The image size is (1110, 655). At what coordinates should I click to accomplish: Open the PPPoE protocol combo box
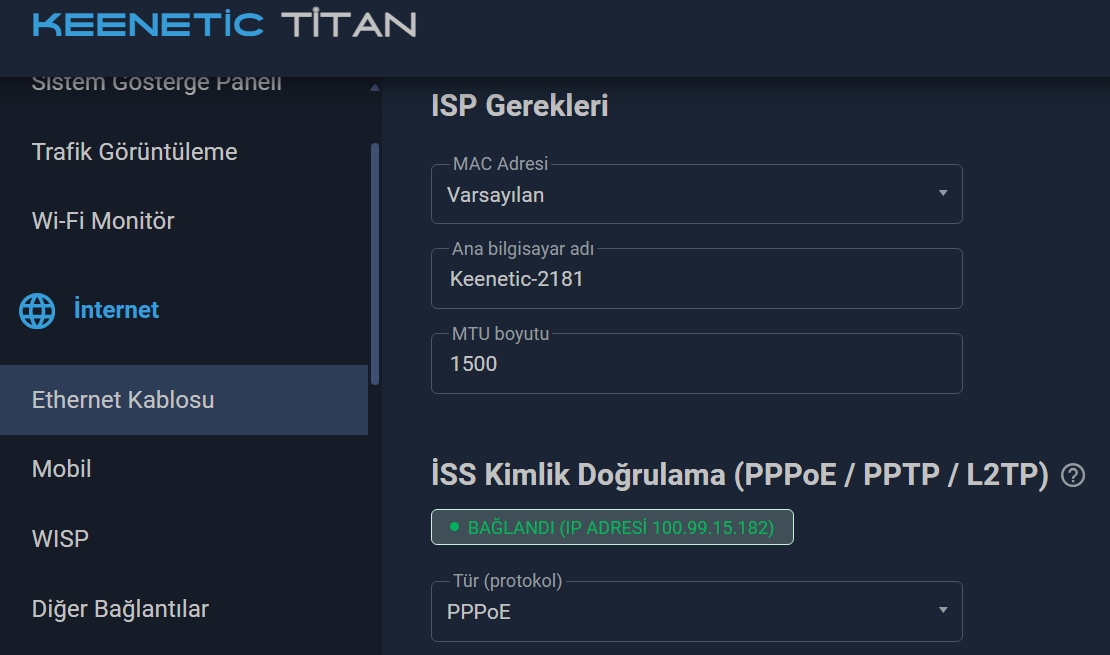click(697, 611)
